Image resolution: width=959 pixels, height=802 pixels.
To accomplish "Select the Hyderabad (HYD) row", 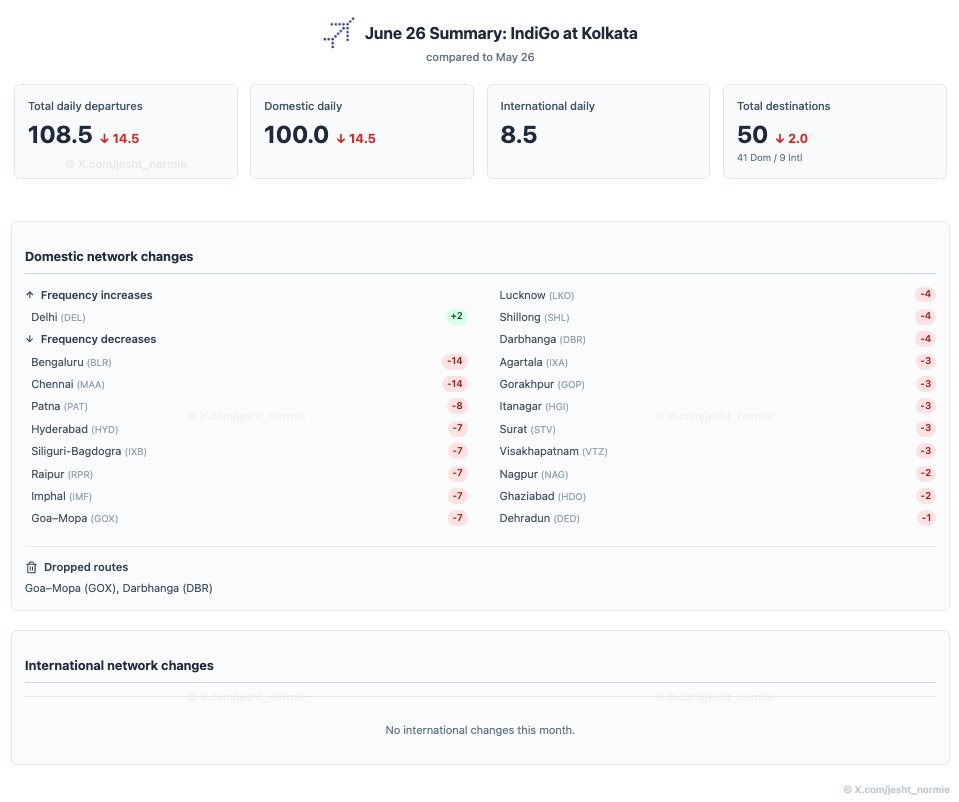I will click(x=249, y=429).
